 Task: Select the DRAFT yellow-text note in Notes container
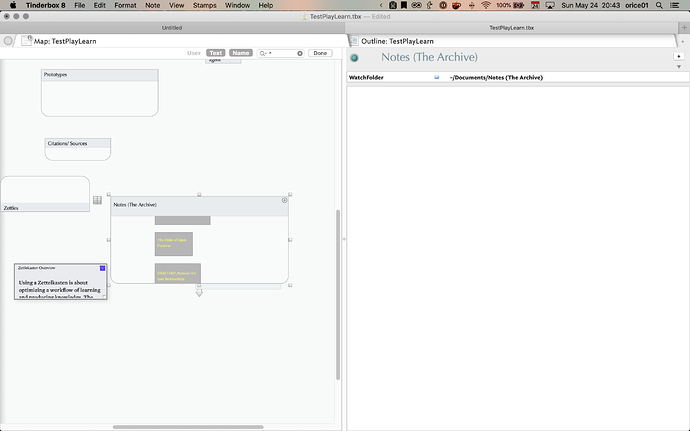click(x=177, y=273)
